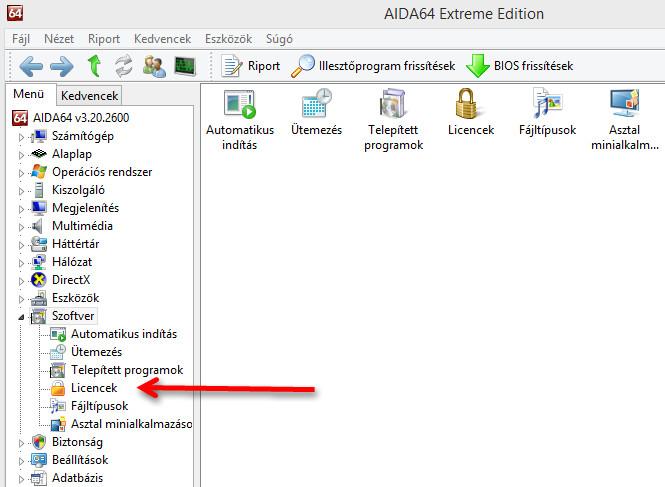665x487 pixels.
Task: Expand the Biztonság tree node
Action: (21, 443)
